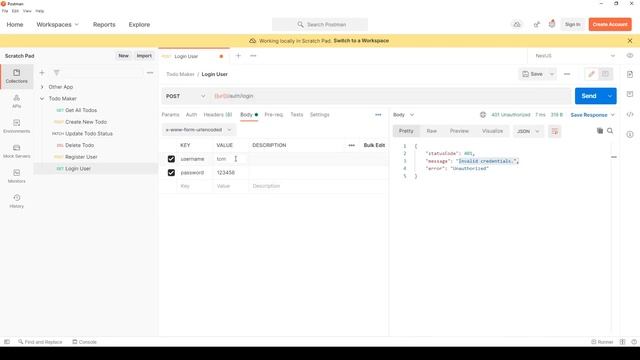Image resolution: width=640 pixels, height=360 pixels.
Task: Open the Collections sidebar panel
Action: coord(16,76)
